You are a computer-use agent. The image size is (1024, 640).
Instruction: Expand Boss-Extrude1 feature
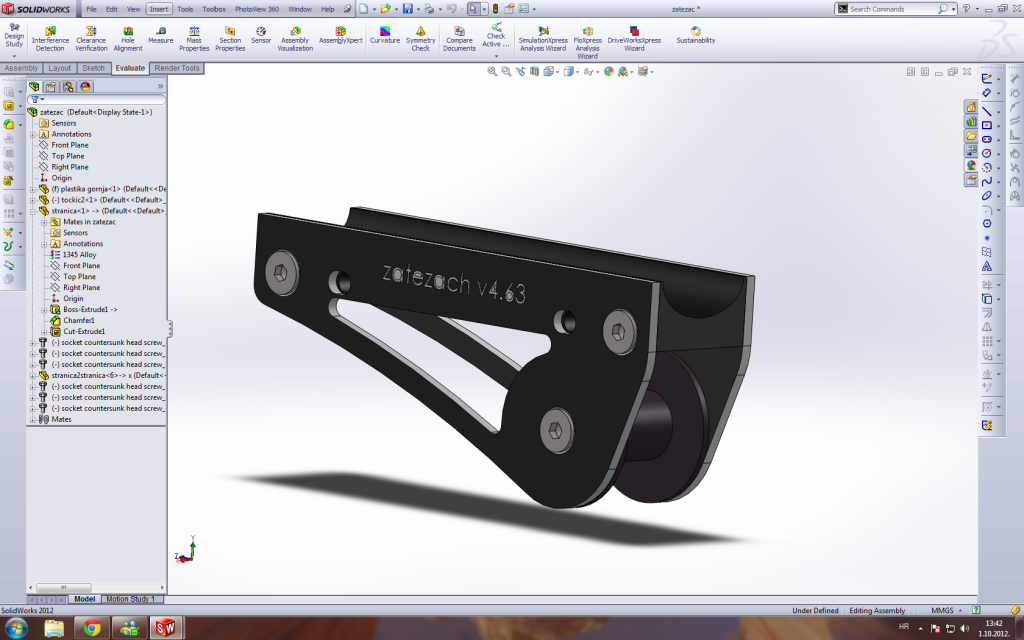pos(44,310)
